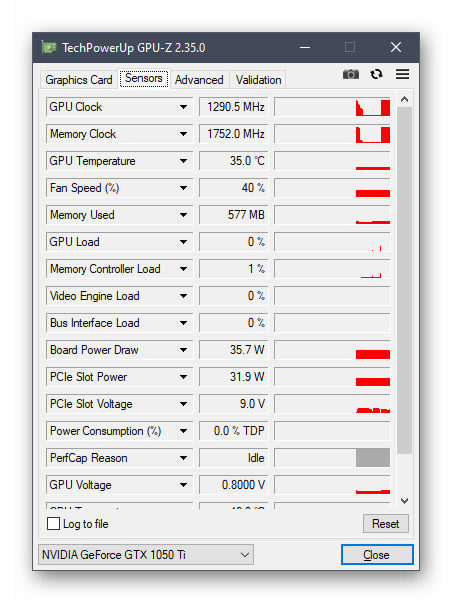Enable the Log to file checkbox
Viewport: 452px width, 603px height.
click(x=53, y=523)
